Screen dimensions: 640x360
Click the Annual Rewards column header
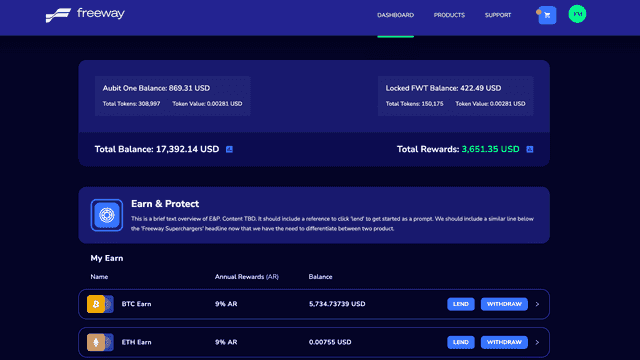coord(247,277)
